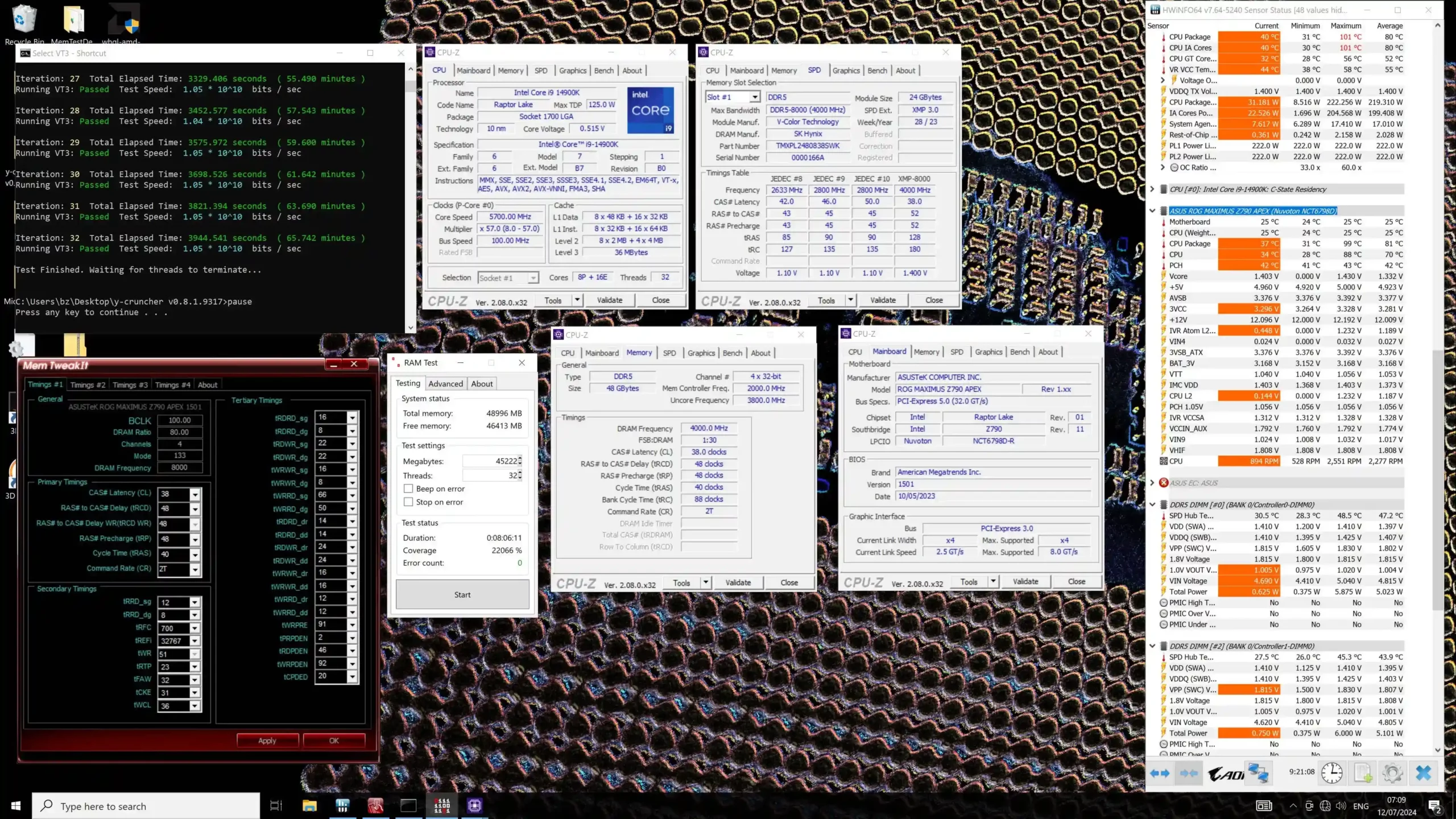Click the HWiNFO clock reset icon
This screenshot has width=1456, height=819.
1331,773
